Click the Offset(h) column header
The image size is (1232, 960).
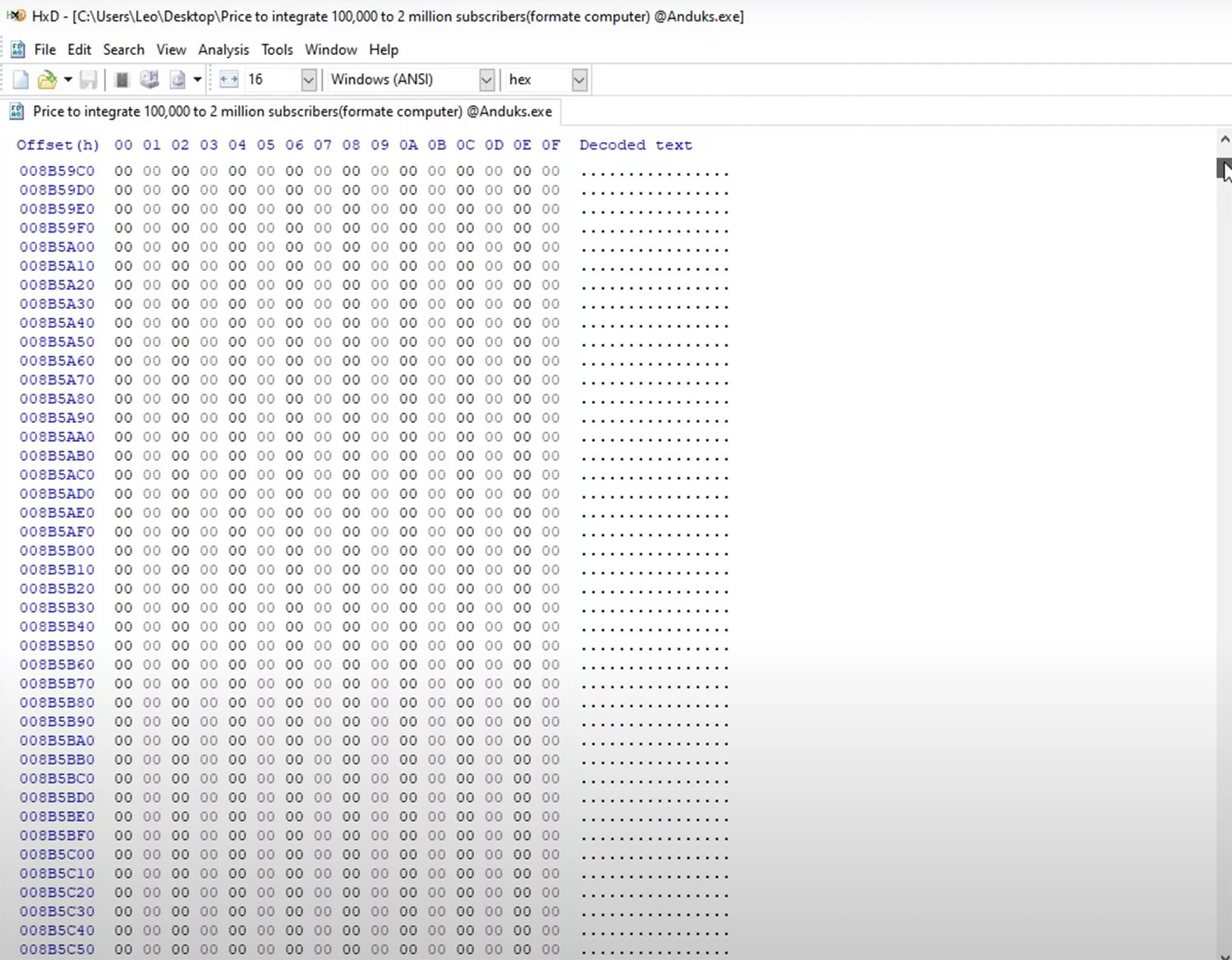pyautogui.click(x=57, y=145)
